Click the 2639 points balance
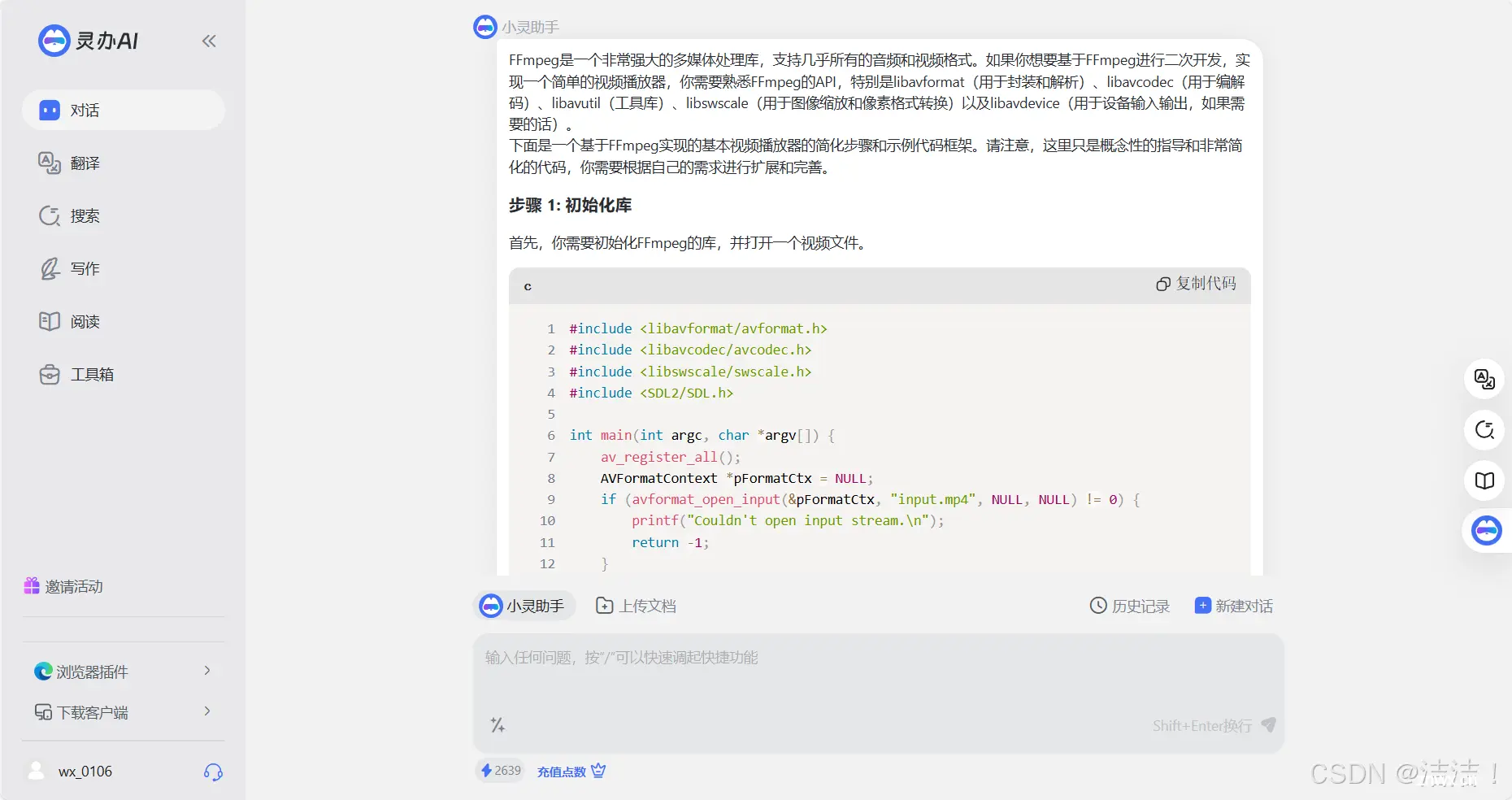 click(500, 771)
